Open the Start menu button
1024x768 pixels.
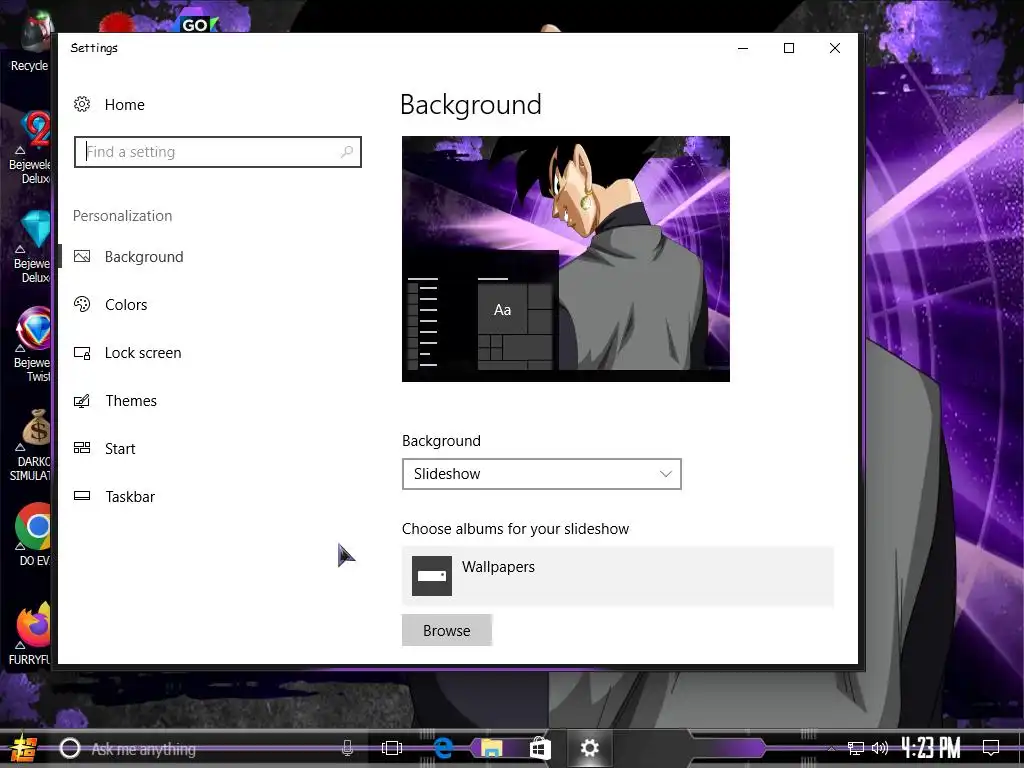point(22,748)
